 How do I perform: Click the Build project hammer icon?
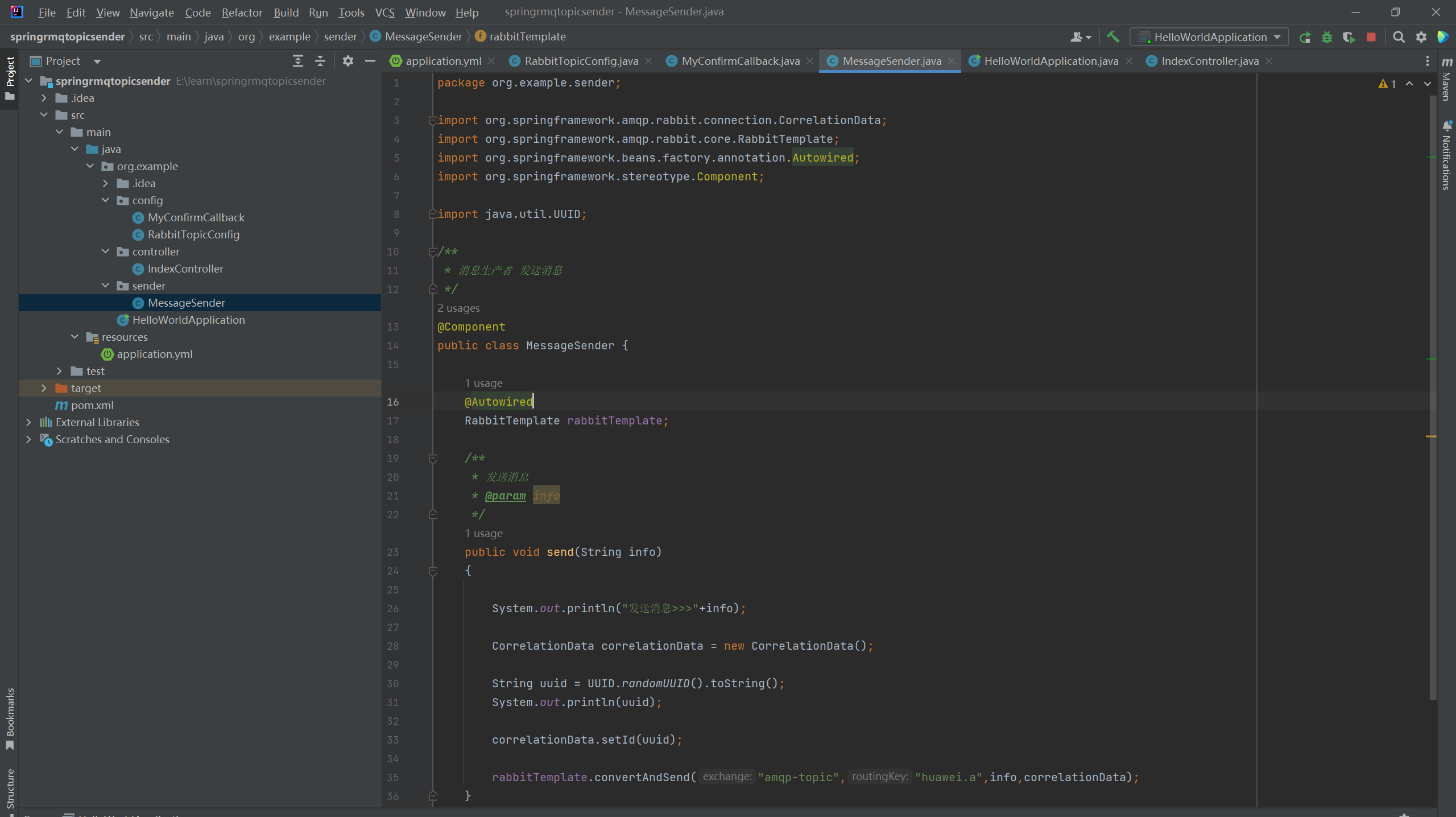tap(1113, 37)
